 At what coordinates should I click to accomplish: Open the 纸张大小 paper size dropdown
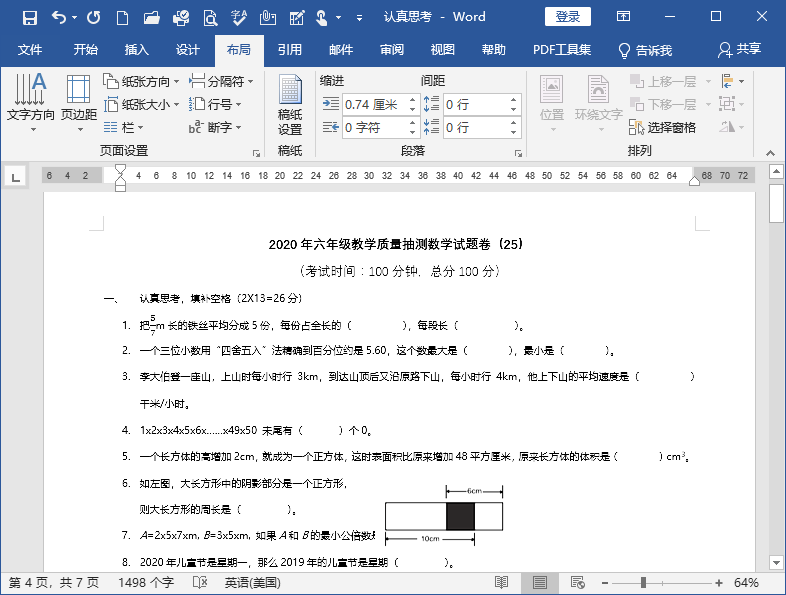(143, 104)
